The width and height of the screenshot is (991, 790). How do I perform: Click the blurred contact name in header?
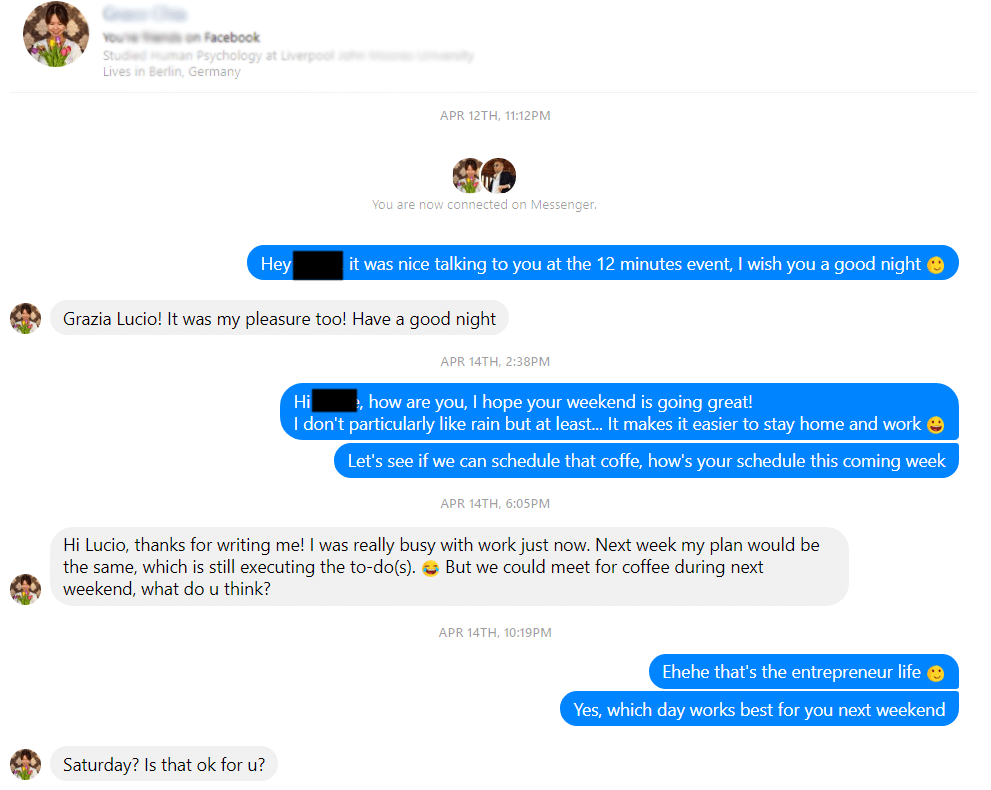(x=145, y=13)
